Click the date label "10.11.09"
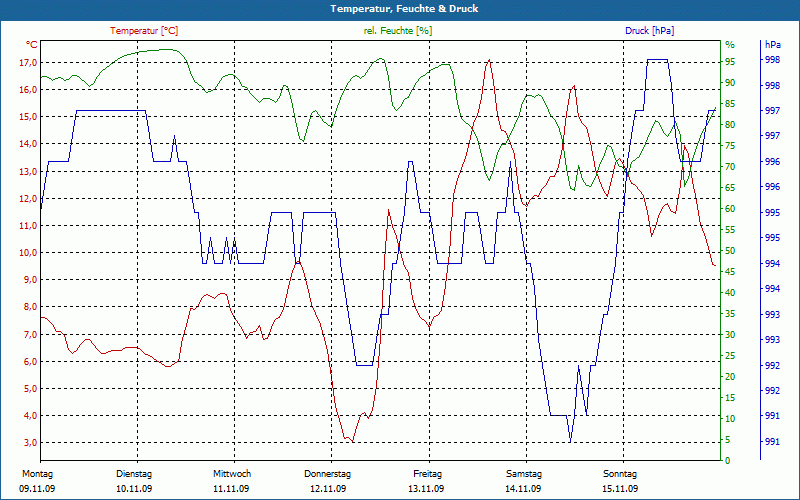Screen dimensions: 800x500 pos(134,489)
